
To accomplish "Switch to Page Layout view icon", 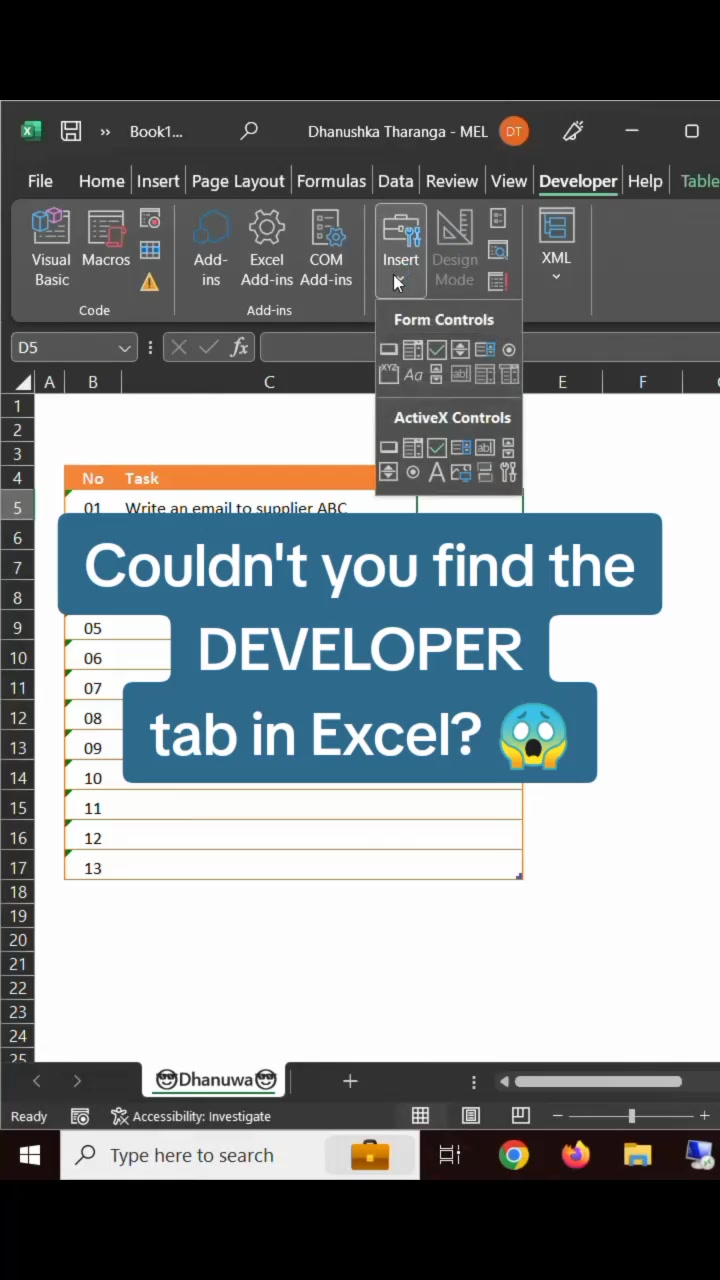I will coord(471,1116).
